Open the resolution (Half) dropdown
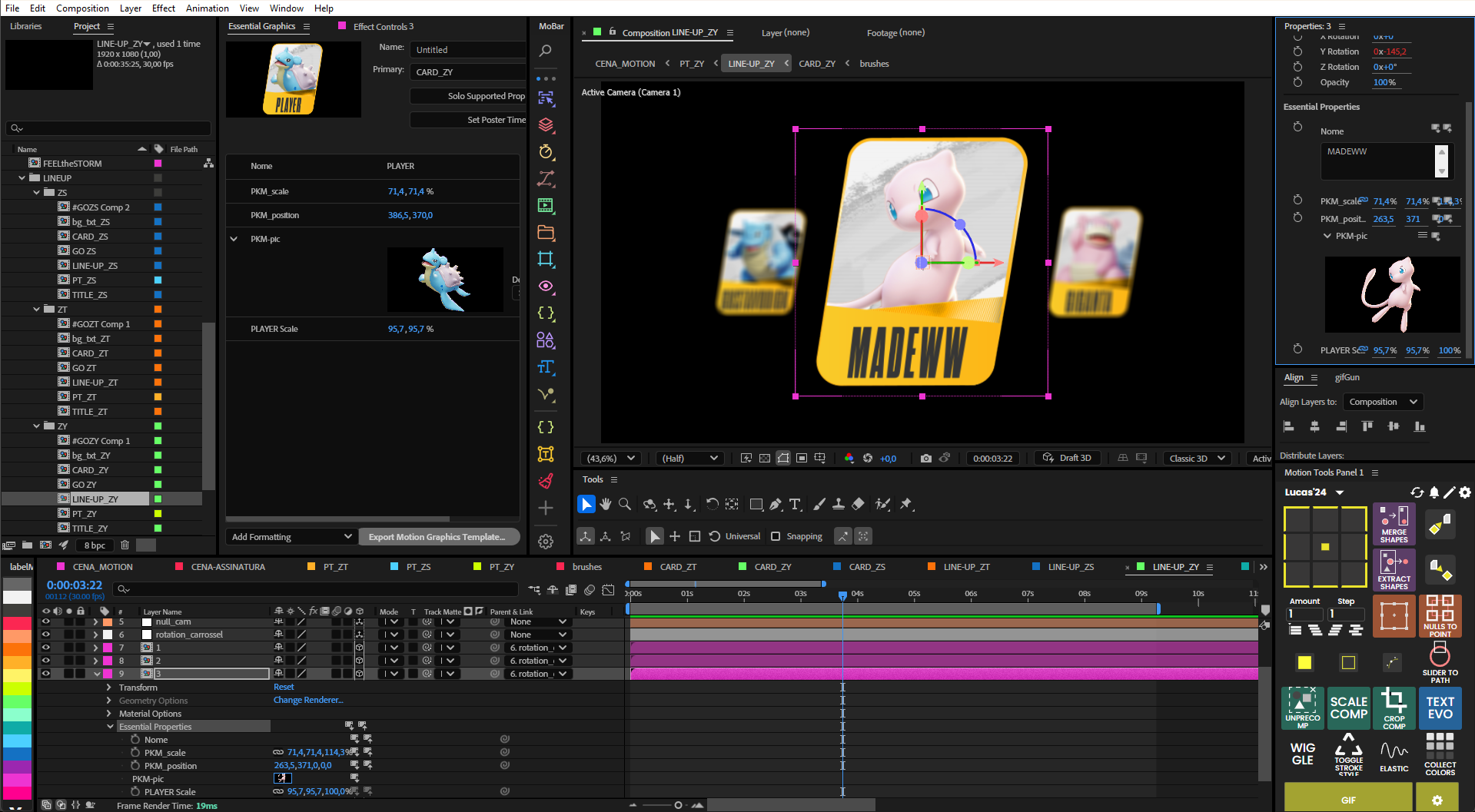Image resolution: width=1475 pixels, height=812 pixels. pyautogui.click(x=690, y=459)
